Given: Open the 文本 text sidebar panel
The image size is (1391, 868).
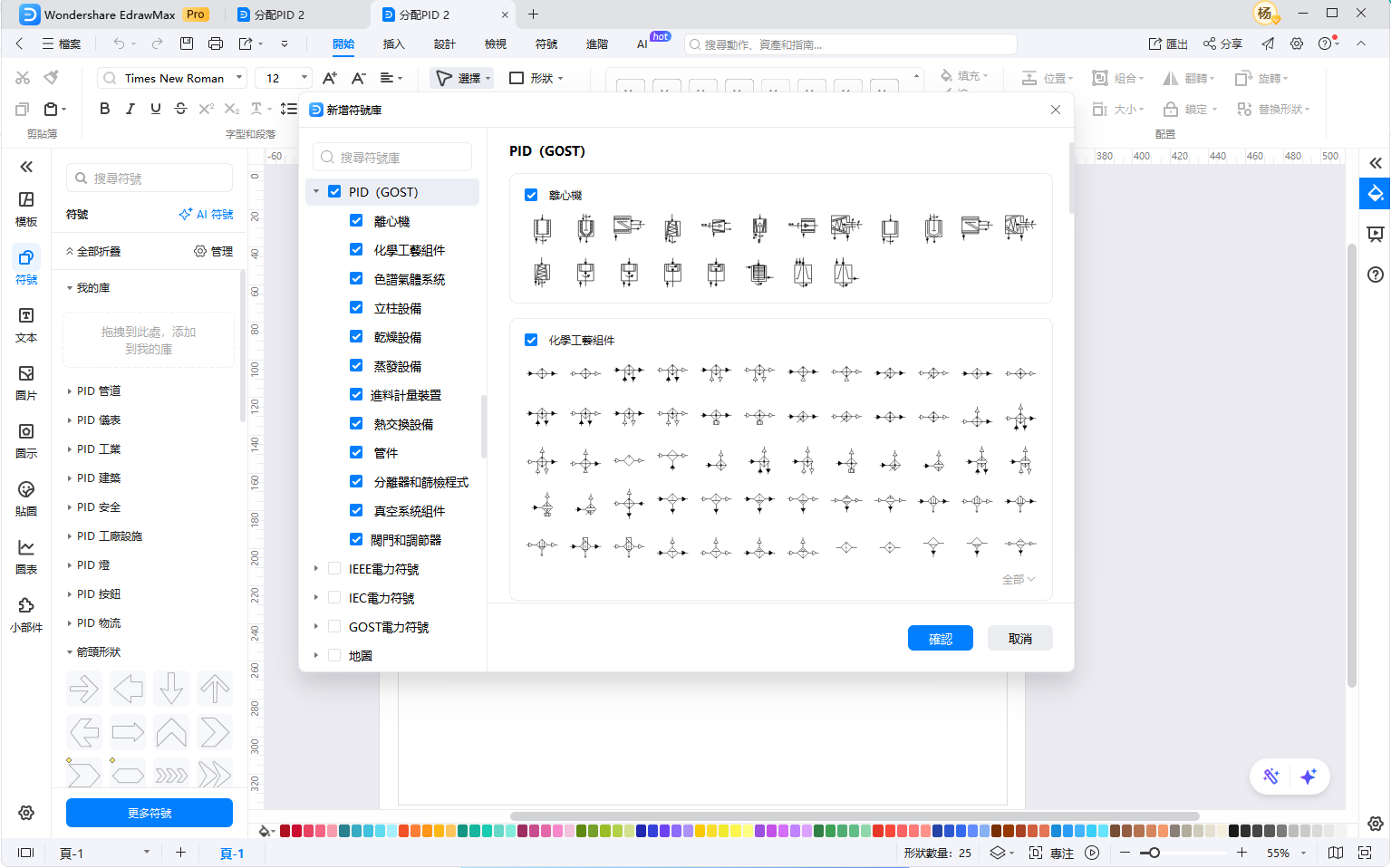Looking at the screenshot, I should click(x=26, y=324).
